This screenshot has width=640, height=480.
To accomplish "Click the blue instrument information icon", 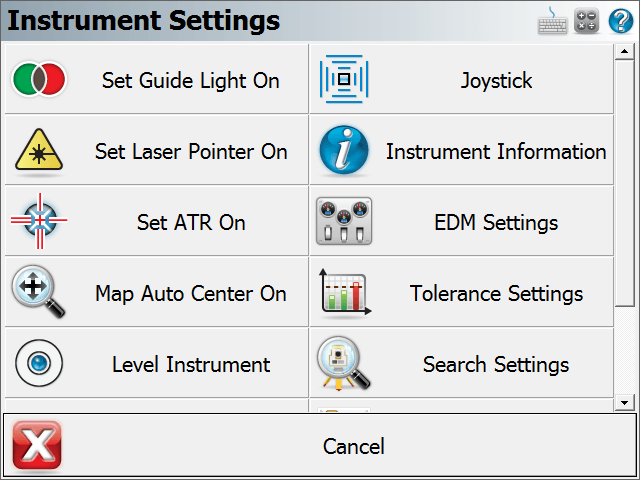I will tap(344, 150).
